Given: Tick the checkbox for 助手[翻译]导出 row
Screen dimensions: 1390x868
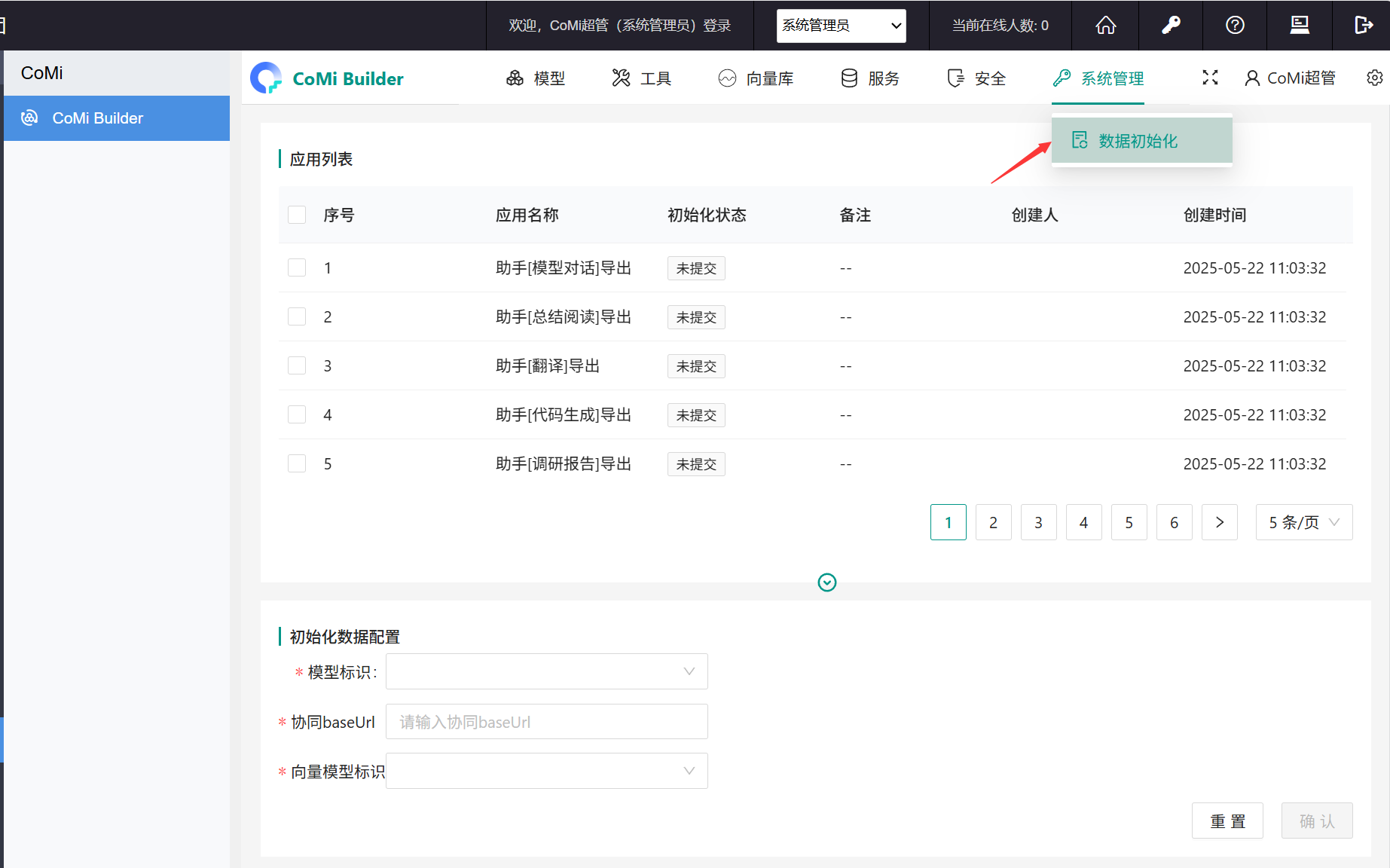Looking at the screenshot, I should coord(297,365).
